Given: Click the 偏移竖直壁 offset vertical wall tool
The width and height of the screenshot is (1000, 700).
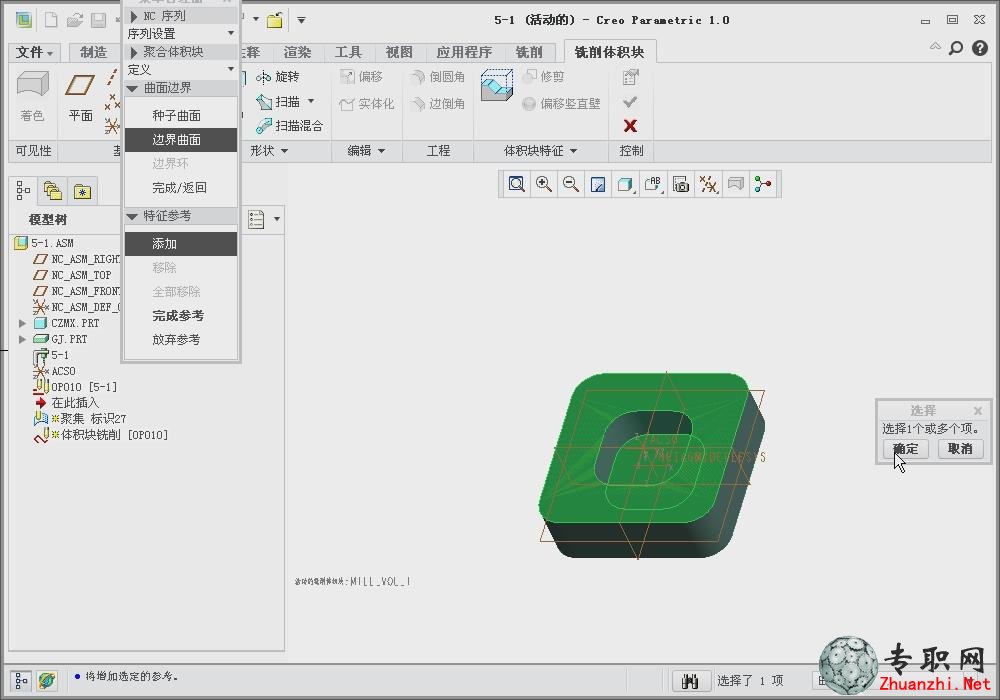Looking at the screenshot, I should tap(561, 103).
